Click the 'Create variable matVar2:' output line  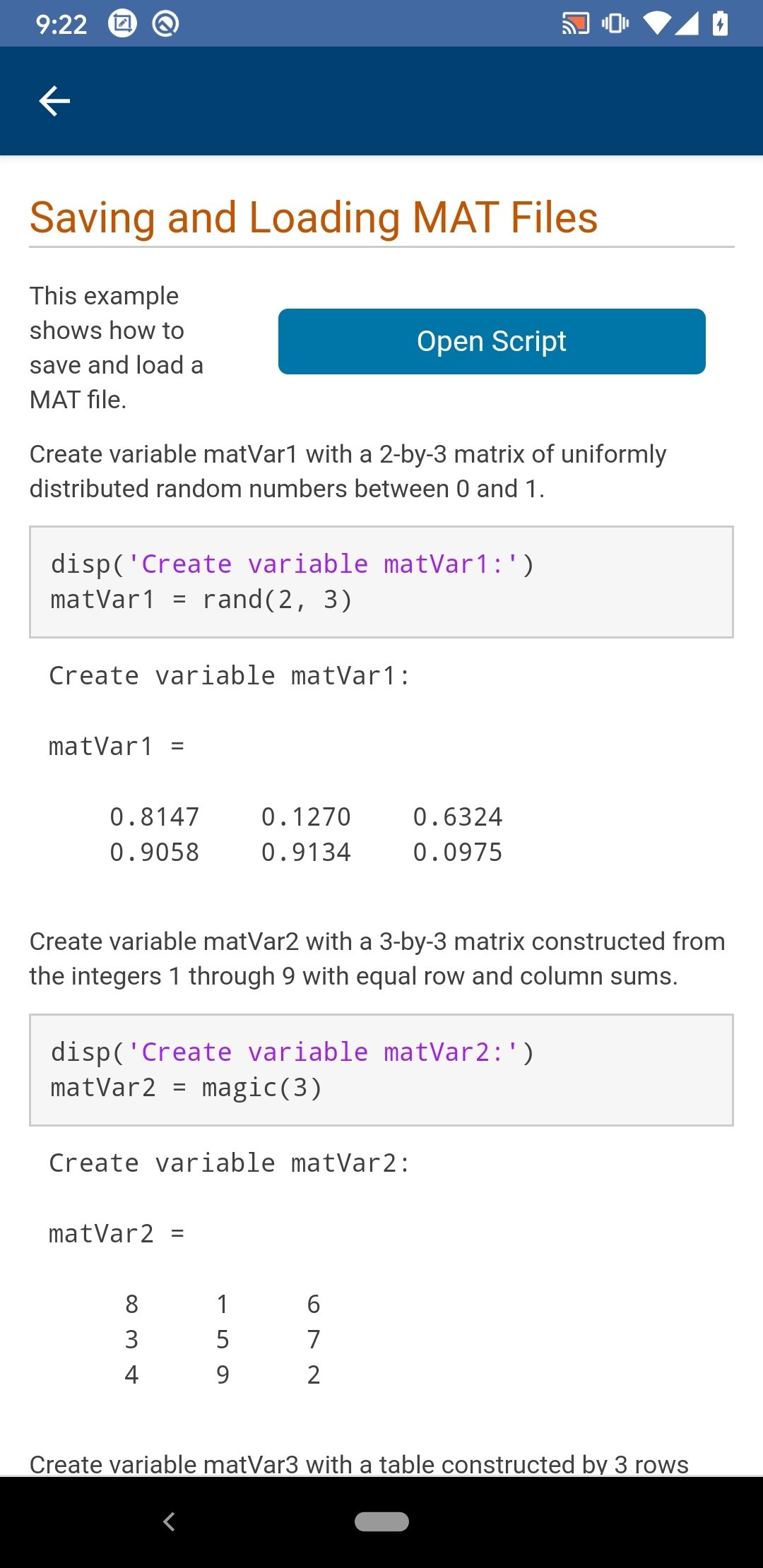point(230,1163)
